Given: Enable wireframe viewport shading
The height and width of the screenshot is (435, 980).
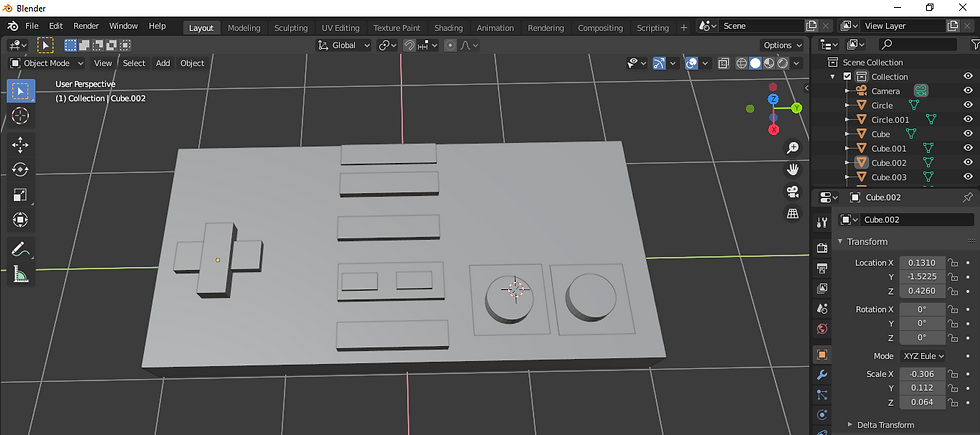Looking at the screenshot, I should [x=742, y=63].
